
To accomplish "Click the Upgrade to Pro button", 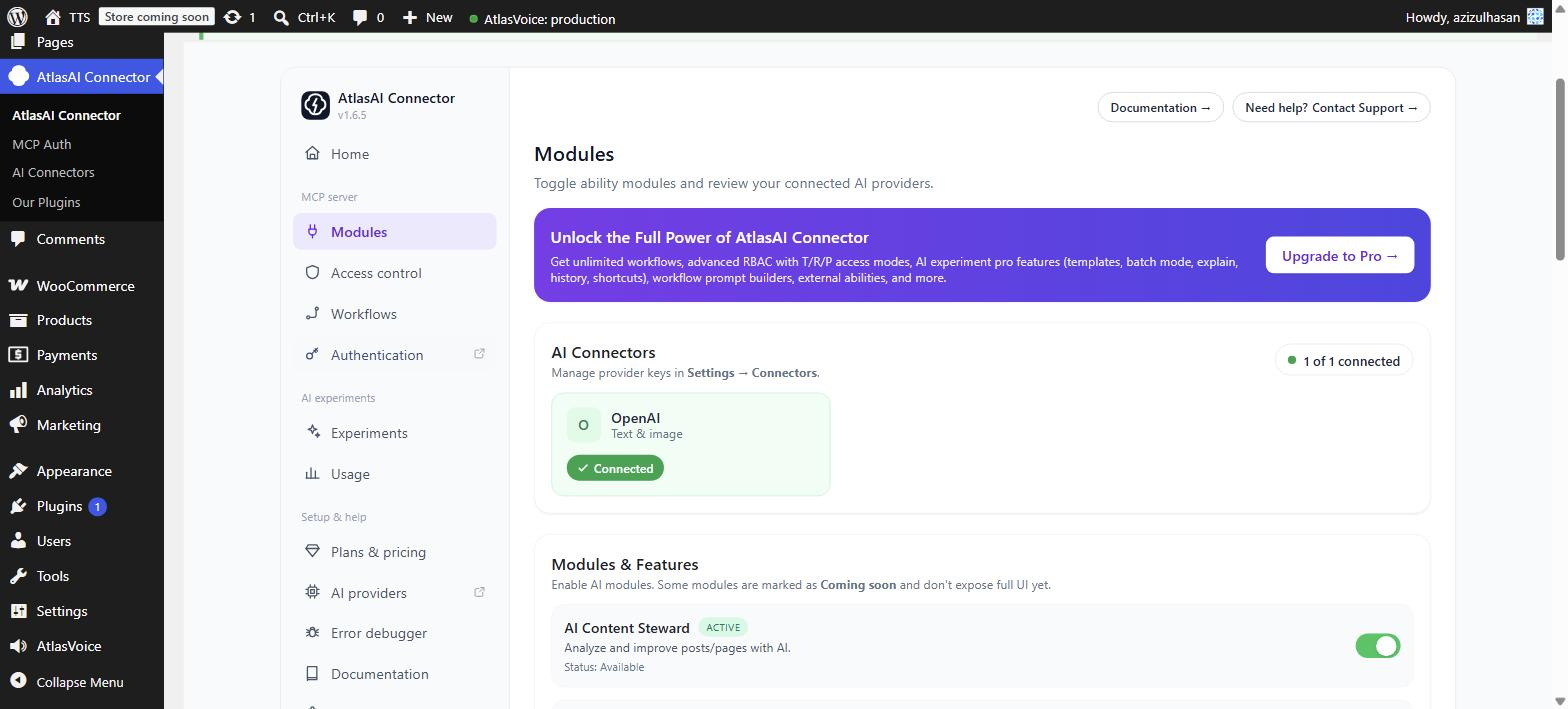I will point(1340,255).
